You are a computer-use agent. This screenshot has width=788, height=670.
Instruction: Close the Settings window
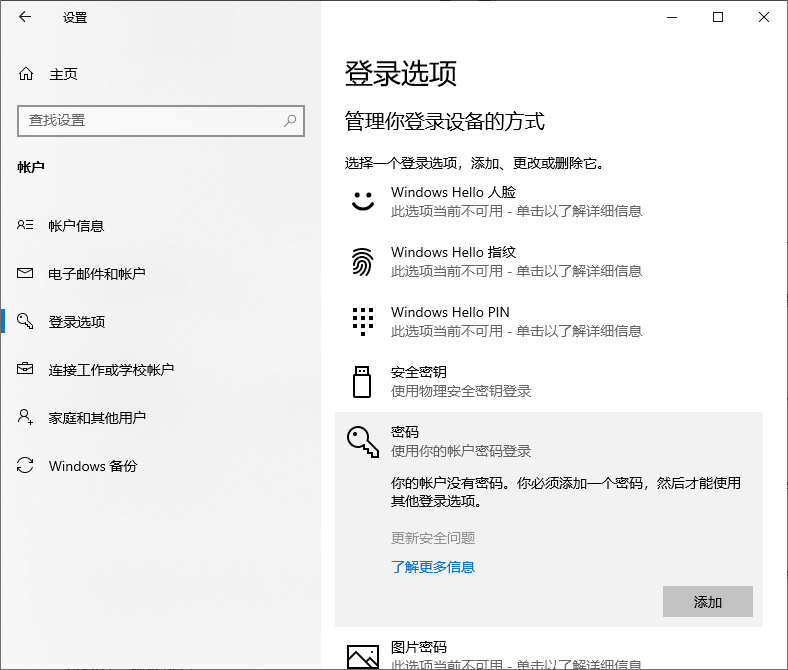[x=764, y=17]
